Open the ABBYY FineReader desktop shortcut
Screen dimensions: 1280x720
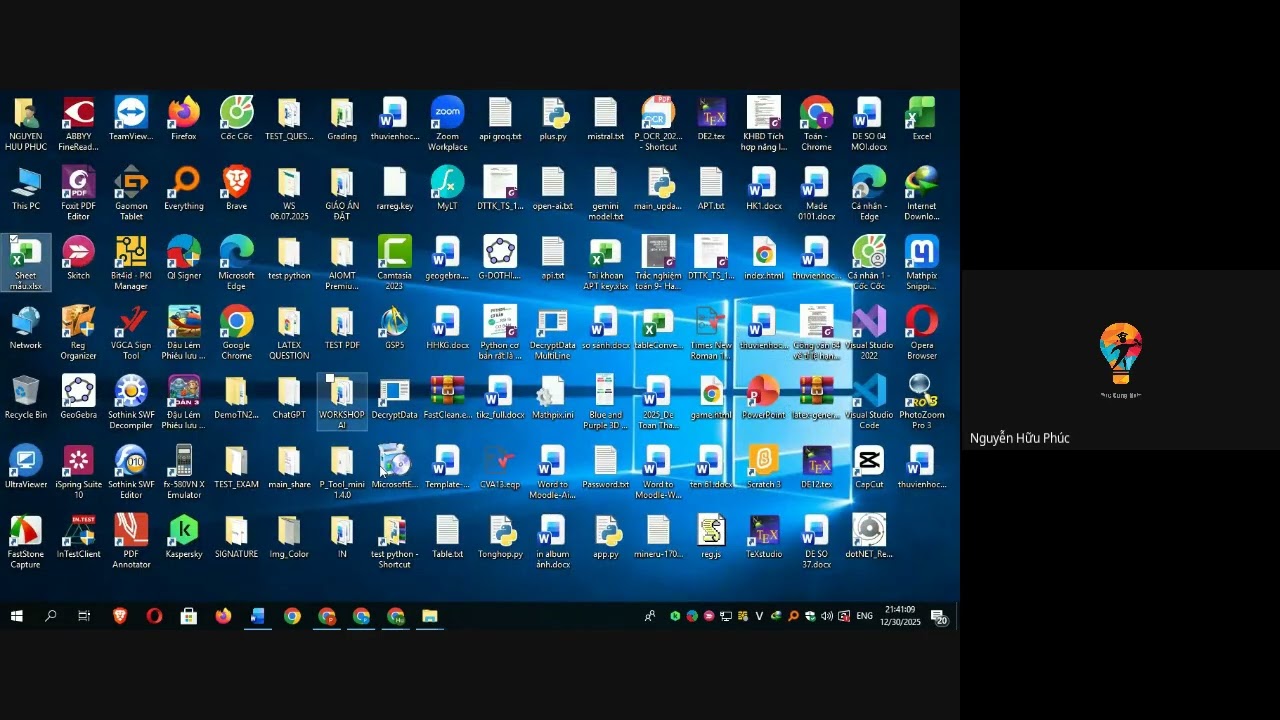point(78,124)
